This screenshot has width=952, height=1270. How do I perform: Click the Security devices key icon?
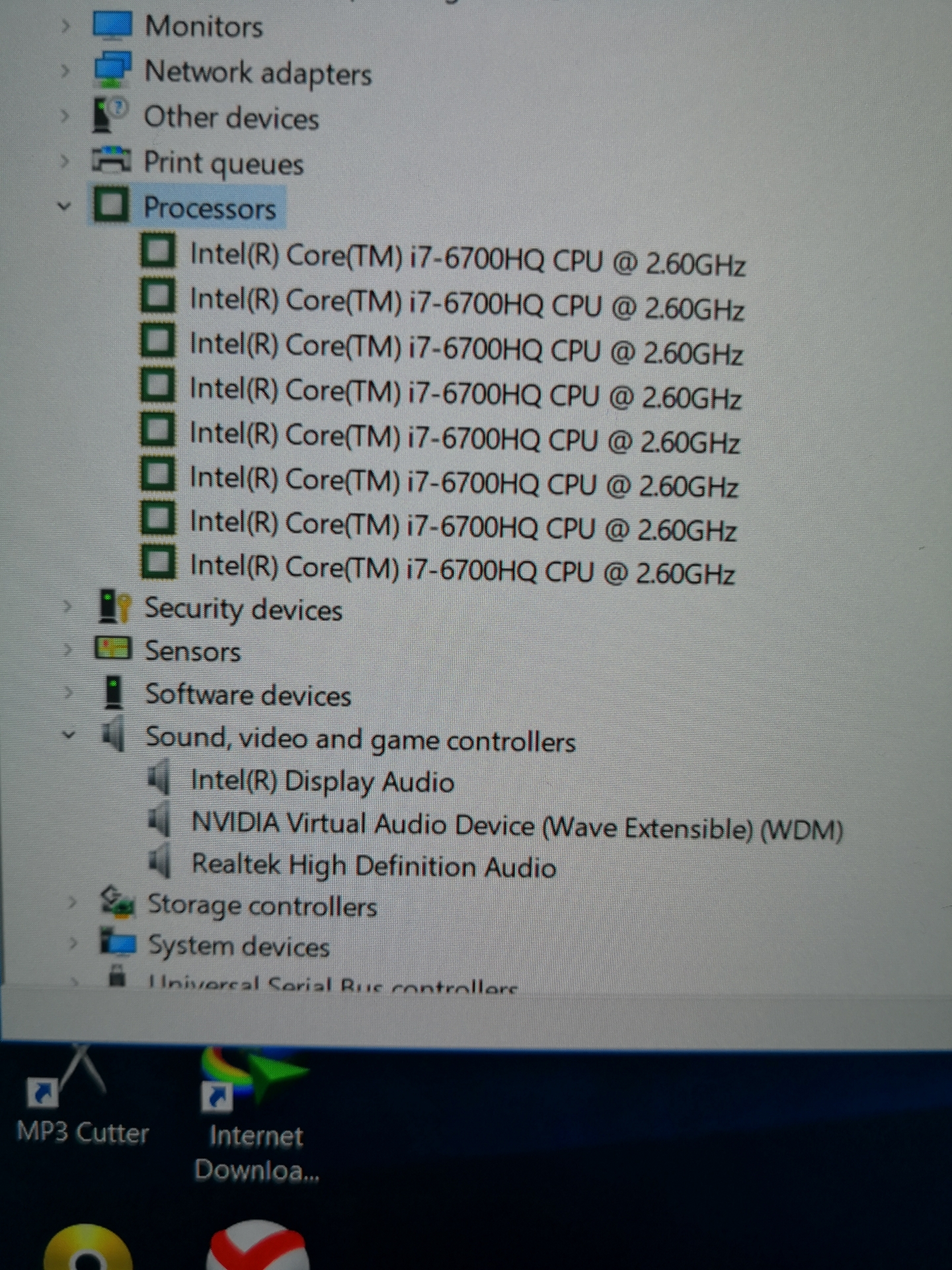coord(114,607)
